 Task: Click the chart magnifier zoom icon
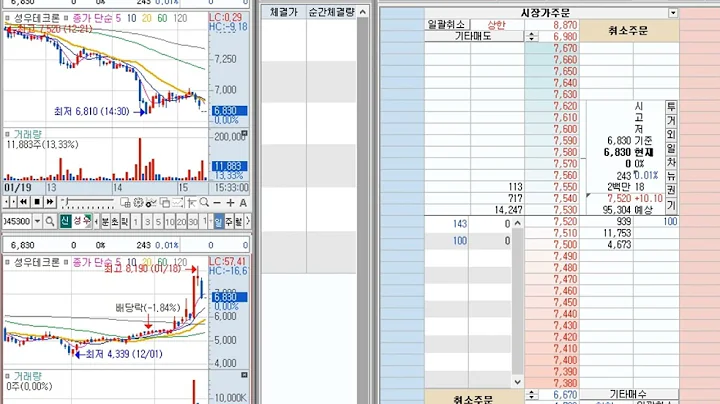204,202
